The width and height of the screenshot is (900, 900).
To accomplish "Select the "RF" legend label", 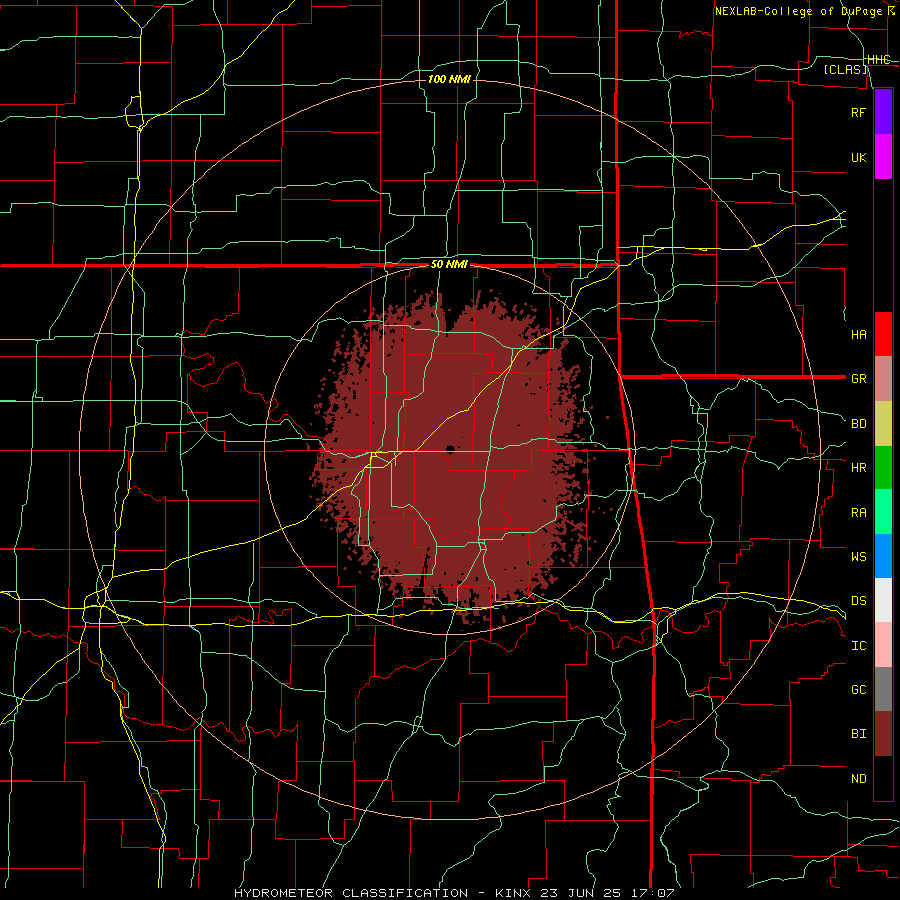I will click(x=858, y=112).
